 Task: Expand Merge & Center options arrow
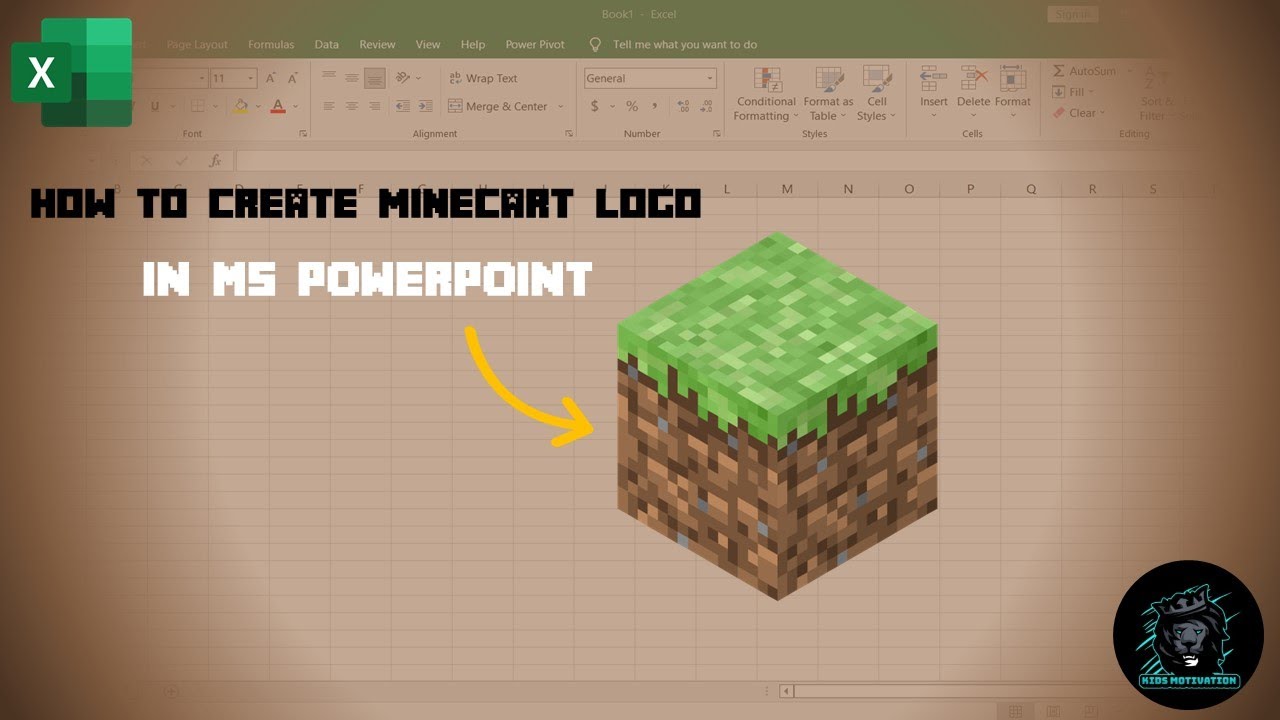[560, 106]
